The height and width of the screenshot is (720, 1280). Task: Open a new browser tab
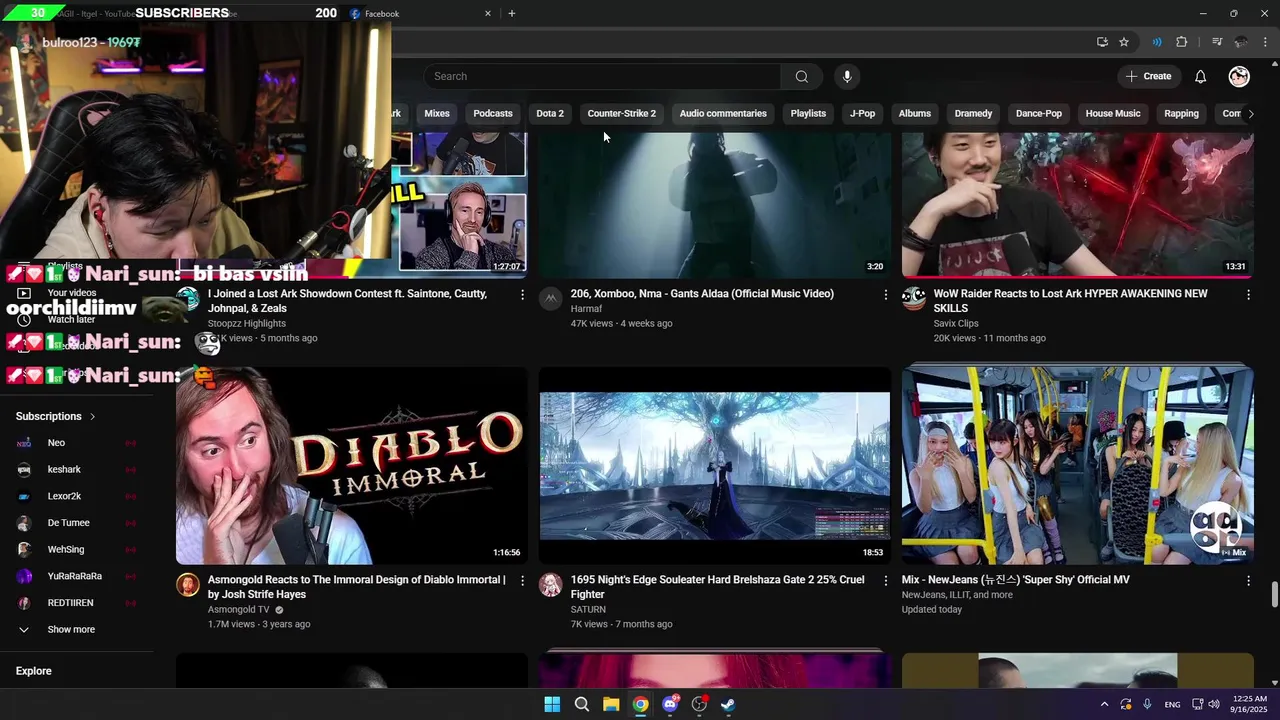pos(512,14)
